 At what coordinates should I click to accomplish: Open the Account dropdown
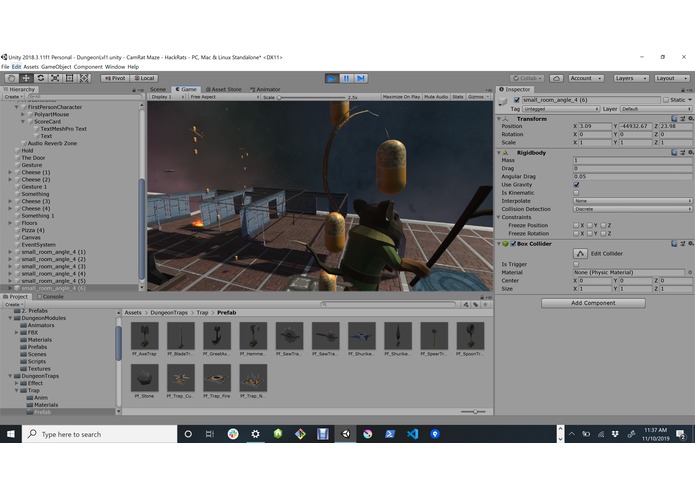click(586, 78)
